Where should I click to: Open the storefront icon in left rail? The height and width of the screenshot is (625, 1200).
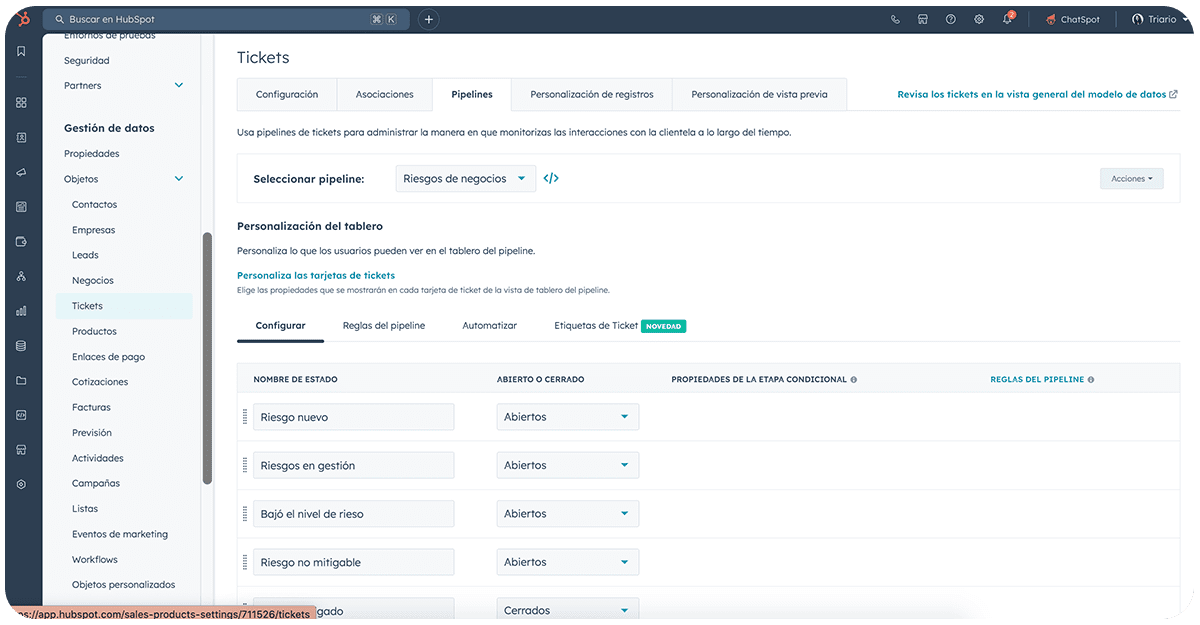(x=22, y=450)
